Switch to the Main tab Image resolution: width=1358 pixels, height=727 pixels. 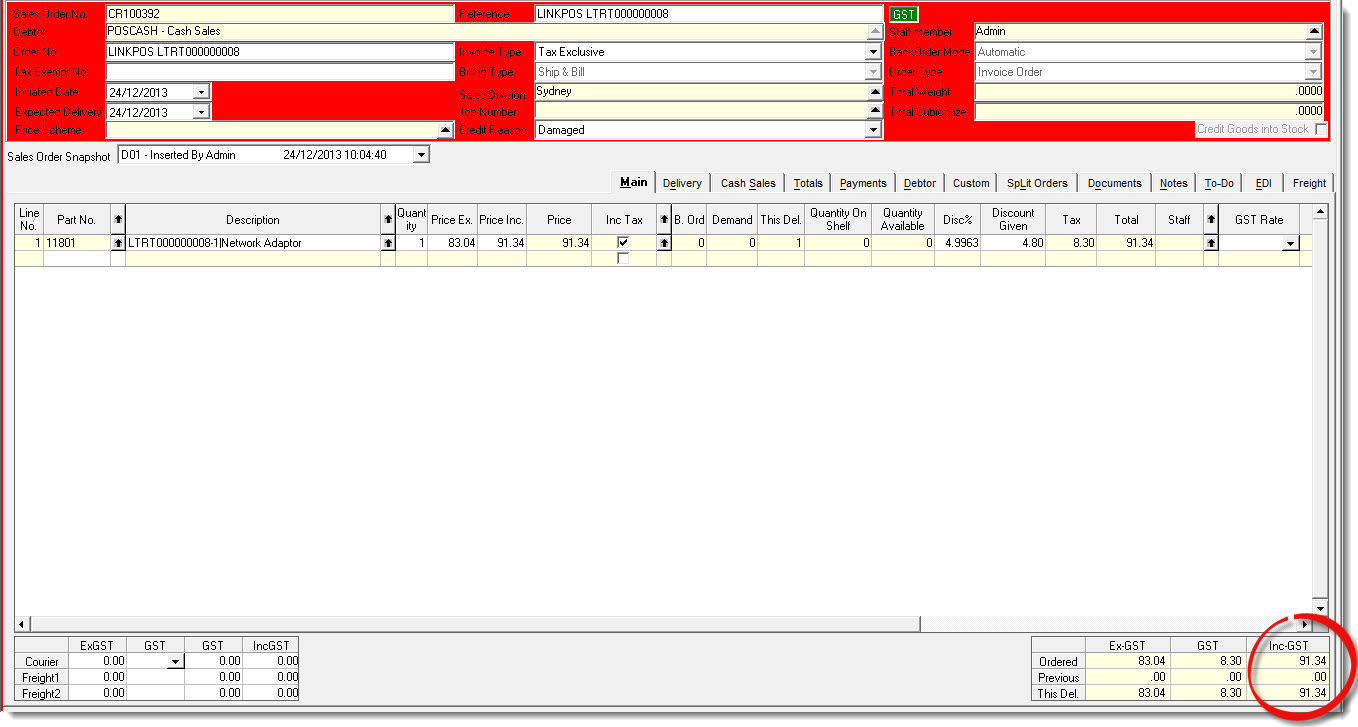(633, 182)
